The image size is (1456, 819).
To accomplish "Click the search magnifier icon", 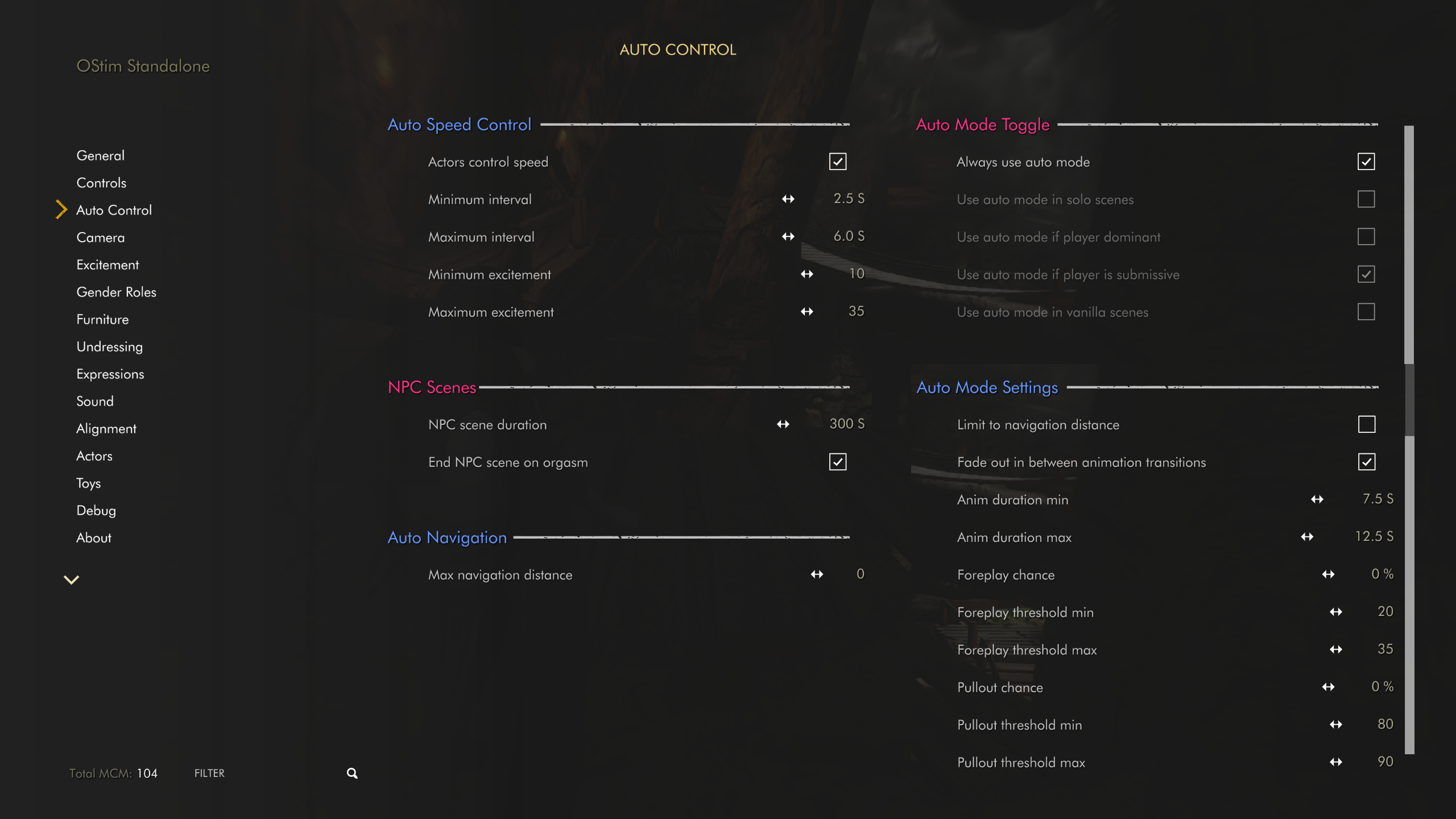I will click(x=352, y=773).
